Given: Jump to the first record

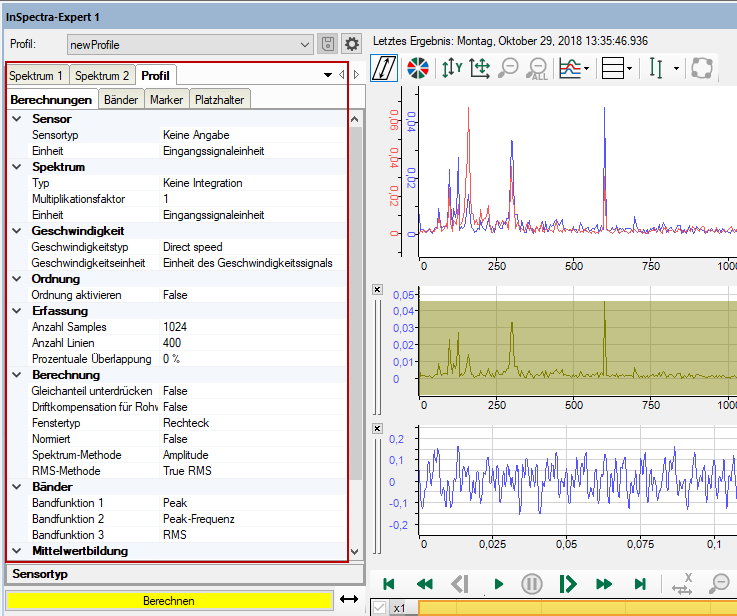Looking at the screenshot, I should (388, 584).
